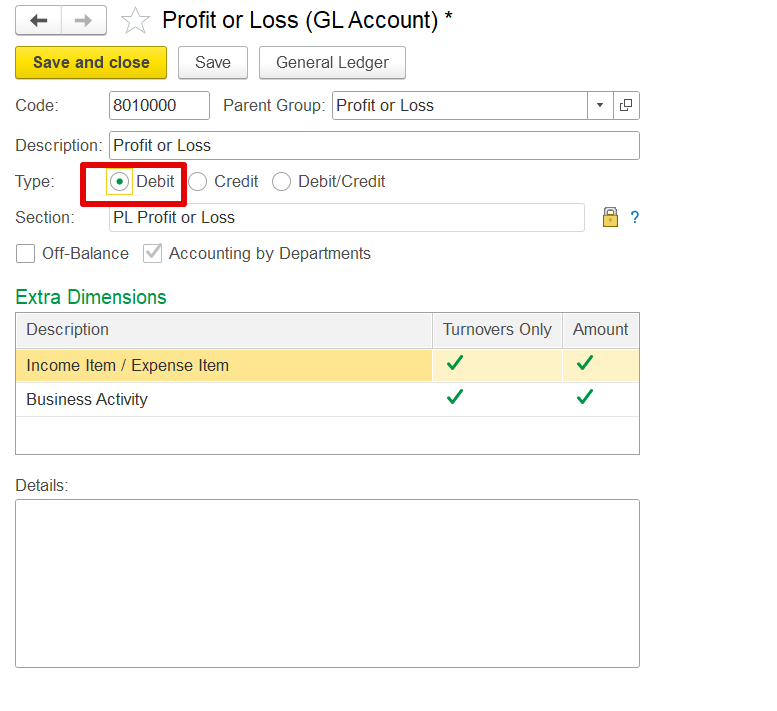Choose the Debit/Credit radio option
Screen dimensions: 777x711
click(x=281, y=181)
